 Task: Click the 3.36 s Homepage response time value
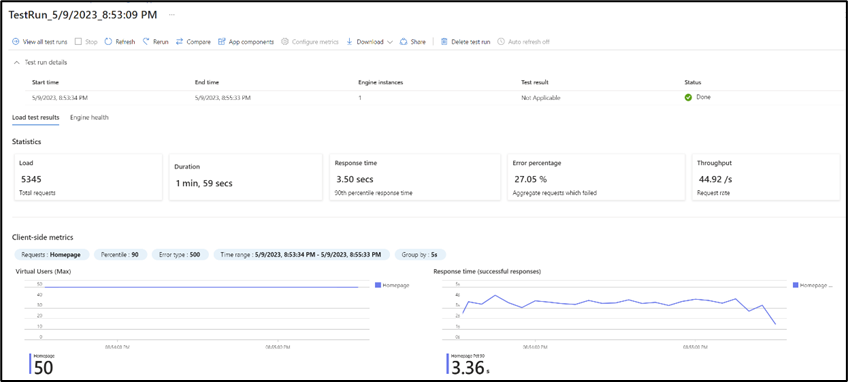point(471,368)
